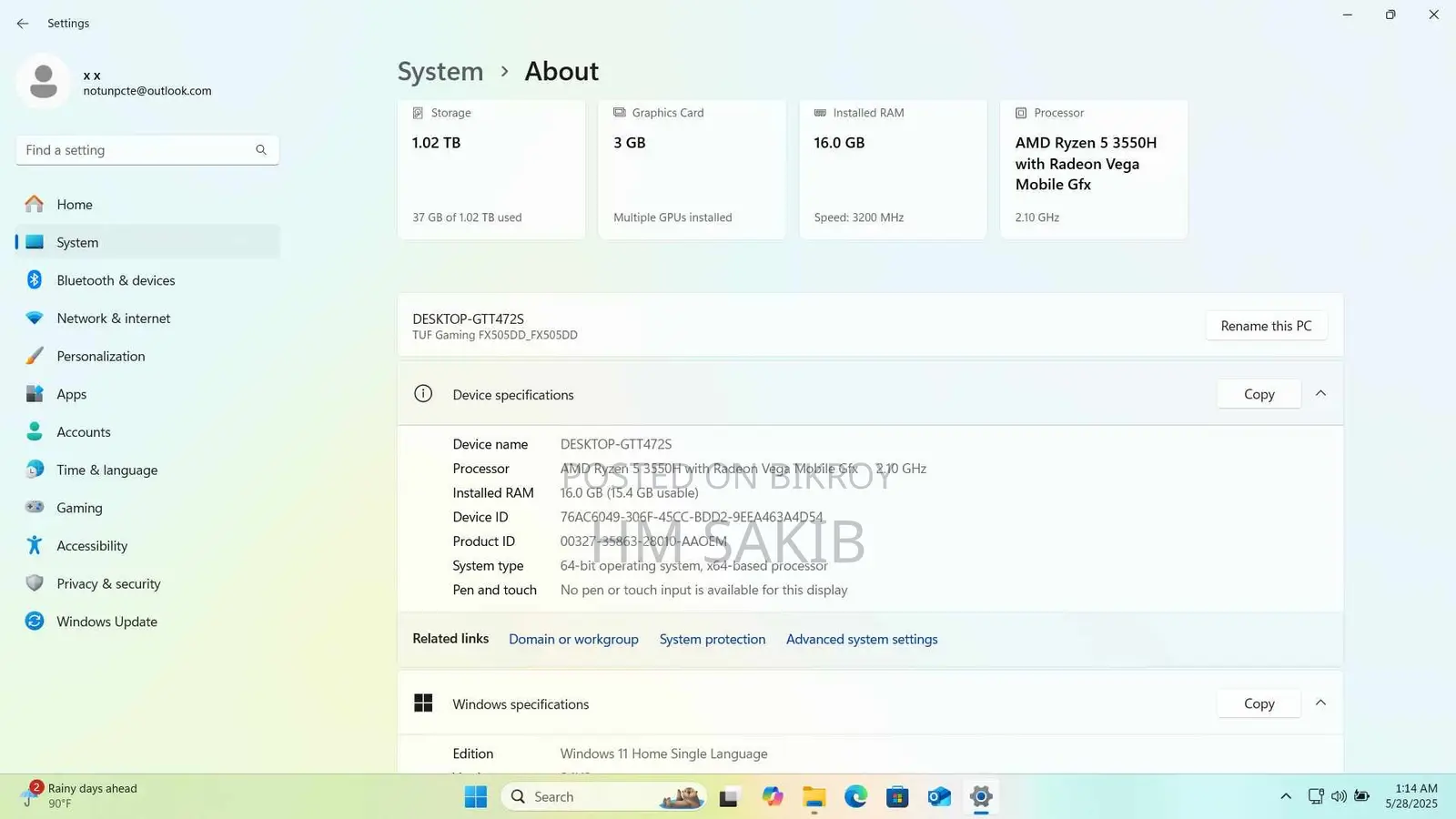Screen dimensions: 1456x819
Task: Open Apps settings
Action: click(147, 394)
